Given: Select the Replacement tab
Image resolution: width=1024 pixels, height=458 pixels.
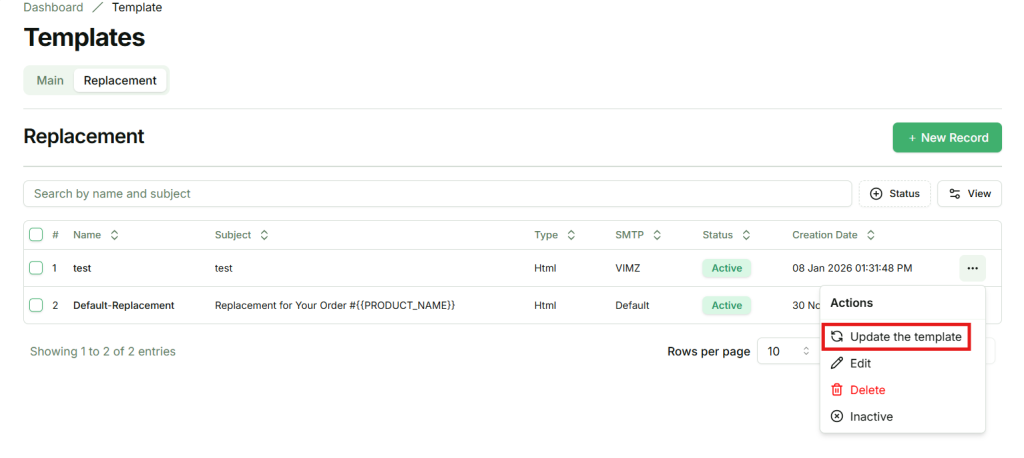Looking at the screenshot, I should (120, 80).
